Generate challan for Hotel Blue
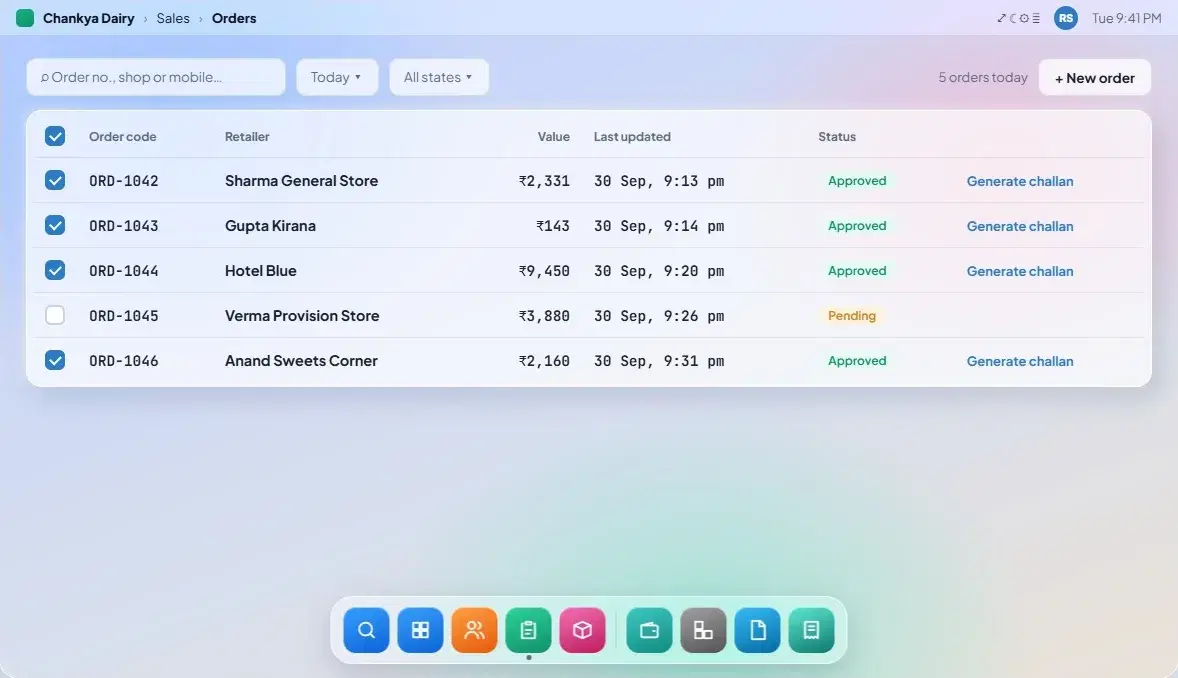Screen dimensions: 1178x678 [1019, 271]
